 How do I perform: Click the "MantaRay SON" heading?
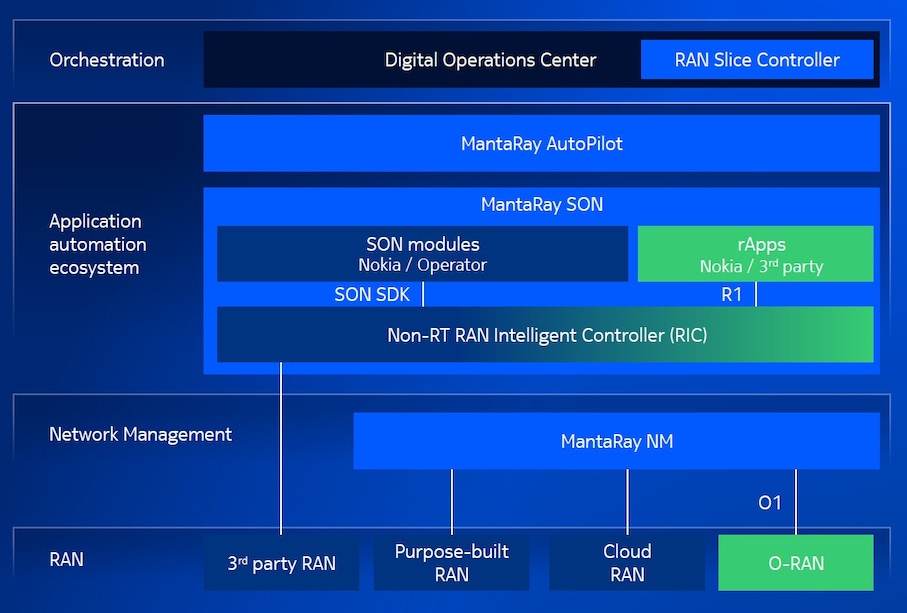[541, 204]
